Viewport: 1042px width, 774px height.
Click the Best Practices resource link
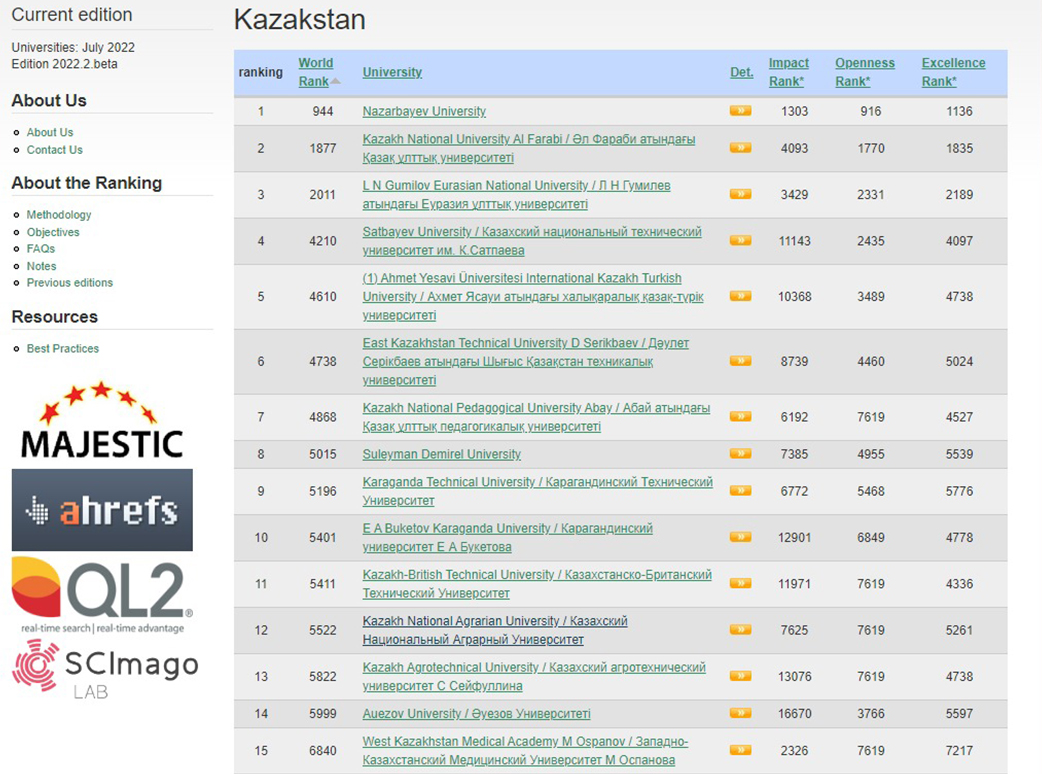click(63, 349)
